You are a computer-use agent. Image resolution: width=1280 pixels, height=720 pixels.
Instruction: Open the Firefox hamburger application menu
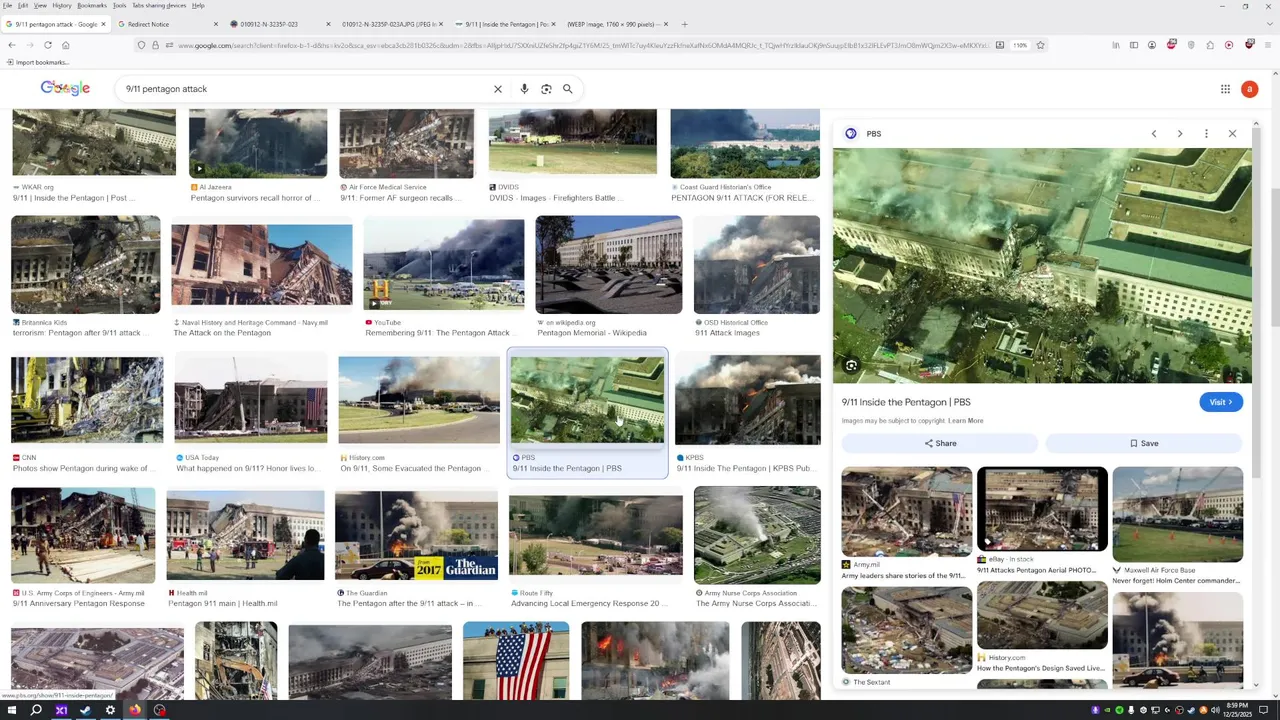tap(1268, 45)
